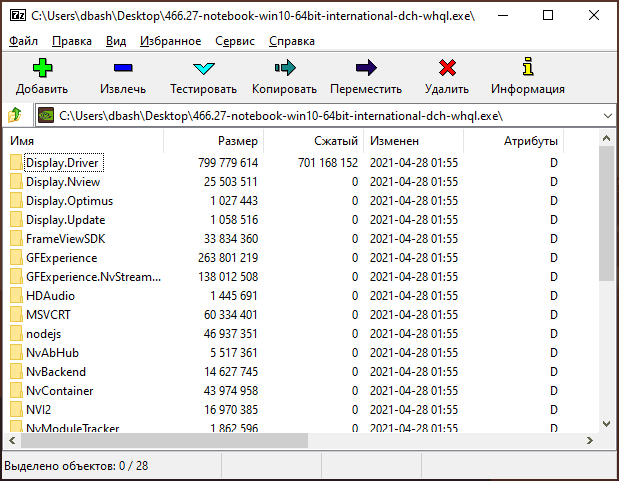Screen dimensions: 619x481
Task: Select the Display.Update folder icon
Action: pyautogui.click(x=16, y=220)
